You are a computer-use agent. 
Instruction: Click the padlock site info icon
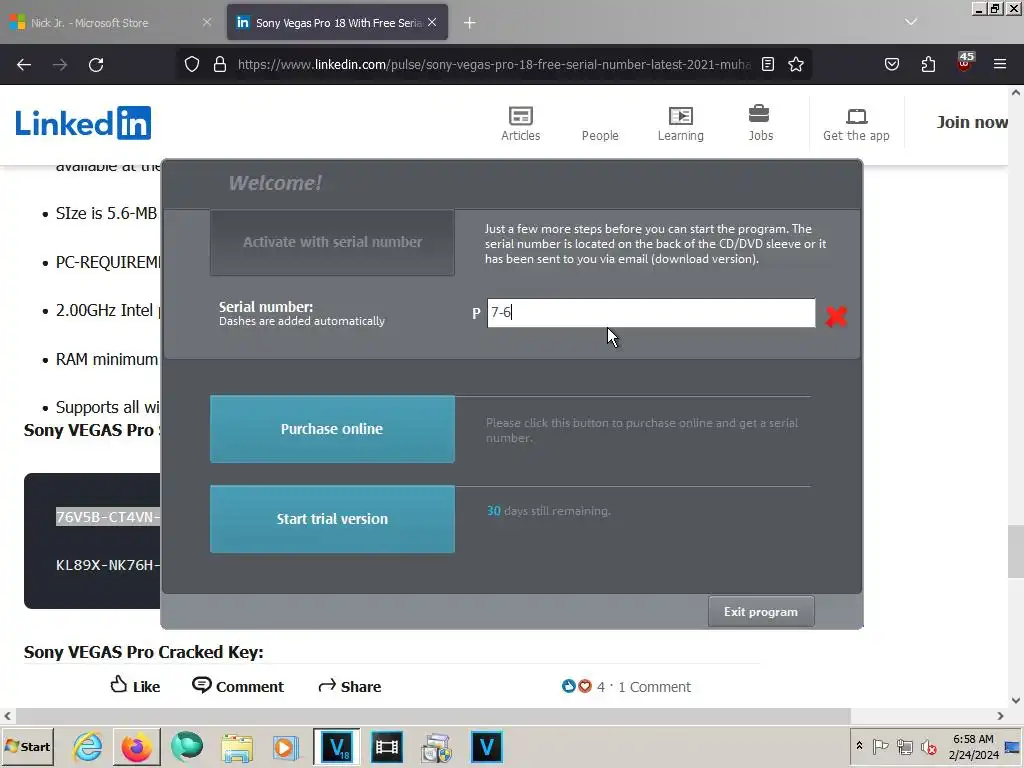(x=220, y=65)
